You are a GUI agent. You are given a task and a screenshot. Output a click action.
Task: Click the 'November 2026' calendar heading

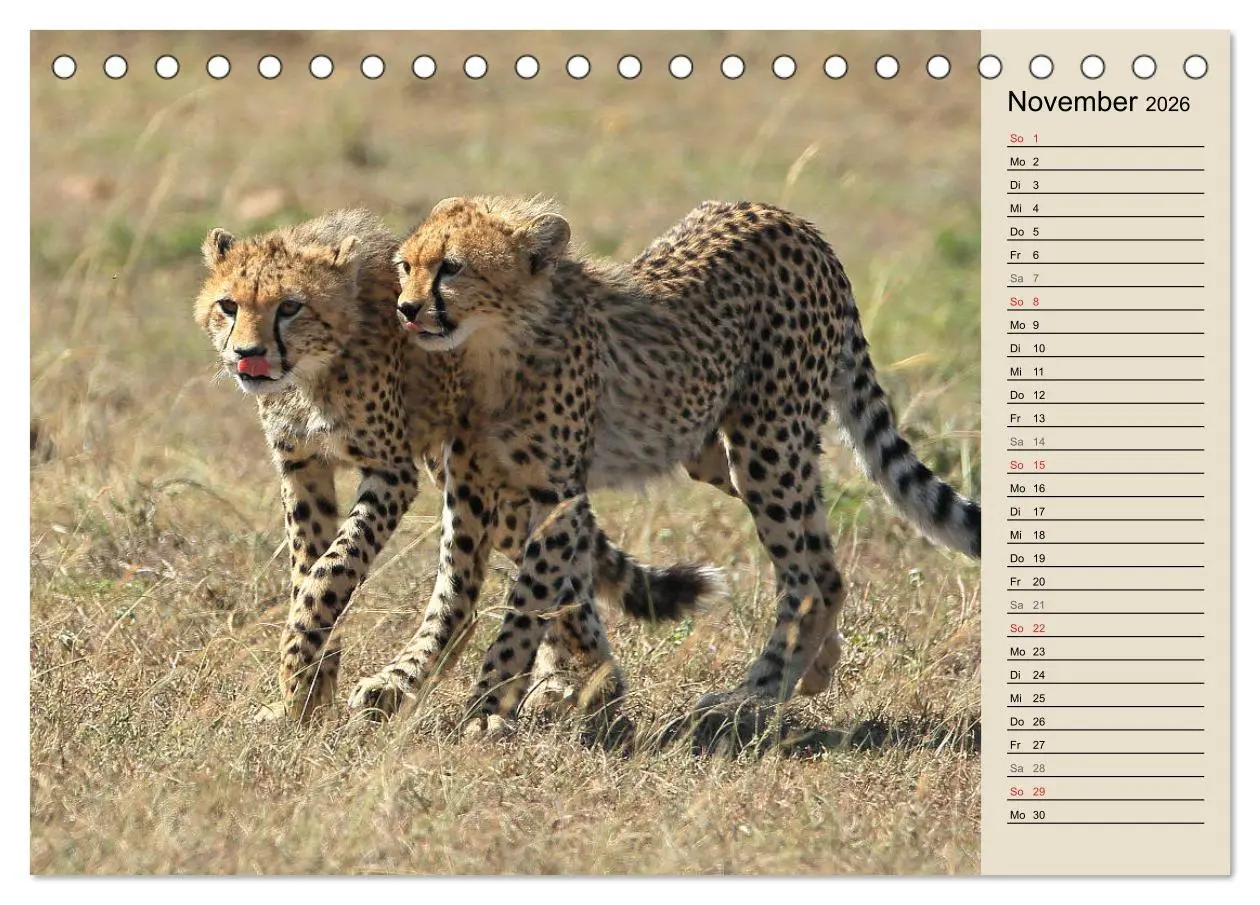[x=1098, y=102]
